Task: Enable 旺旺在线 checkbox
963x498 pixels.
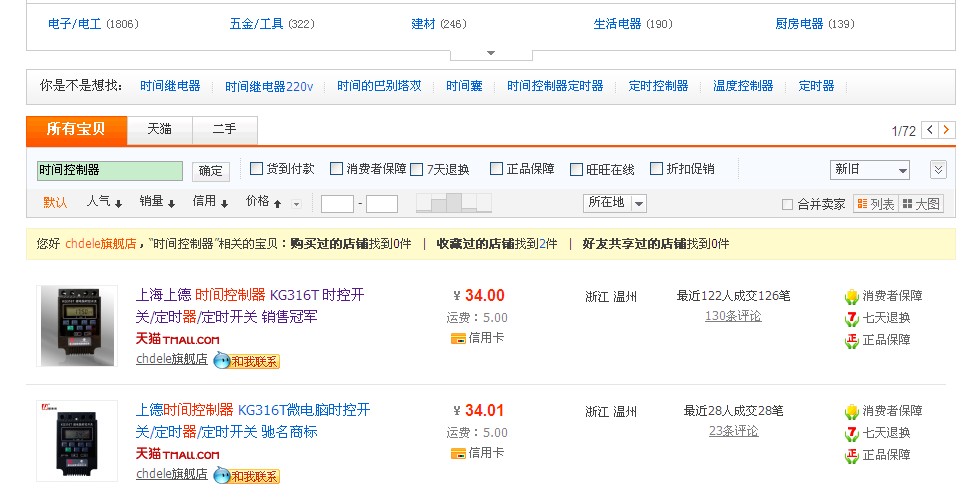Action: pyautogui.click(x=576, y=169)
